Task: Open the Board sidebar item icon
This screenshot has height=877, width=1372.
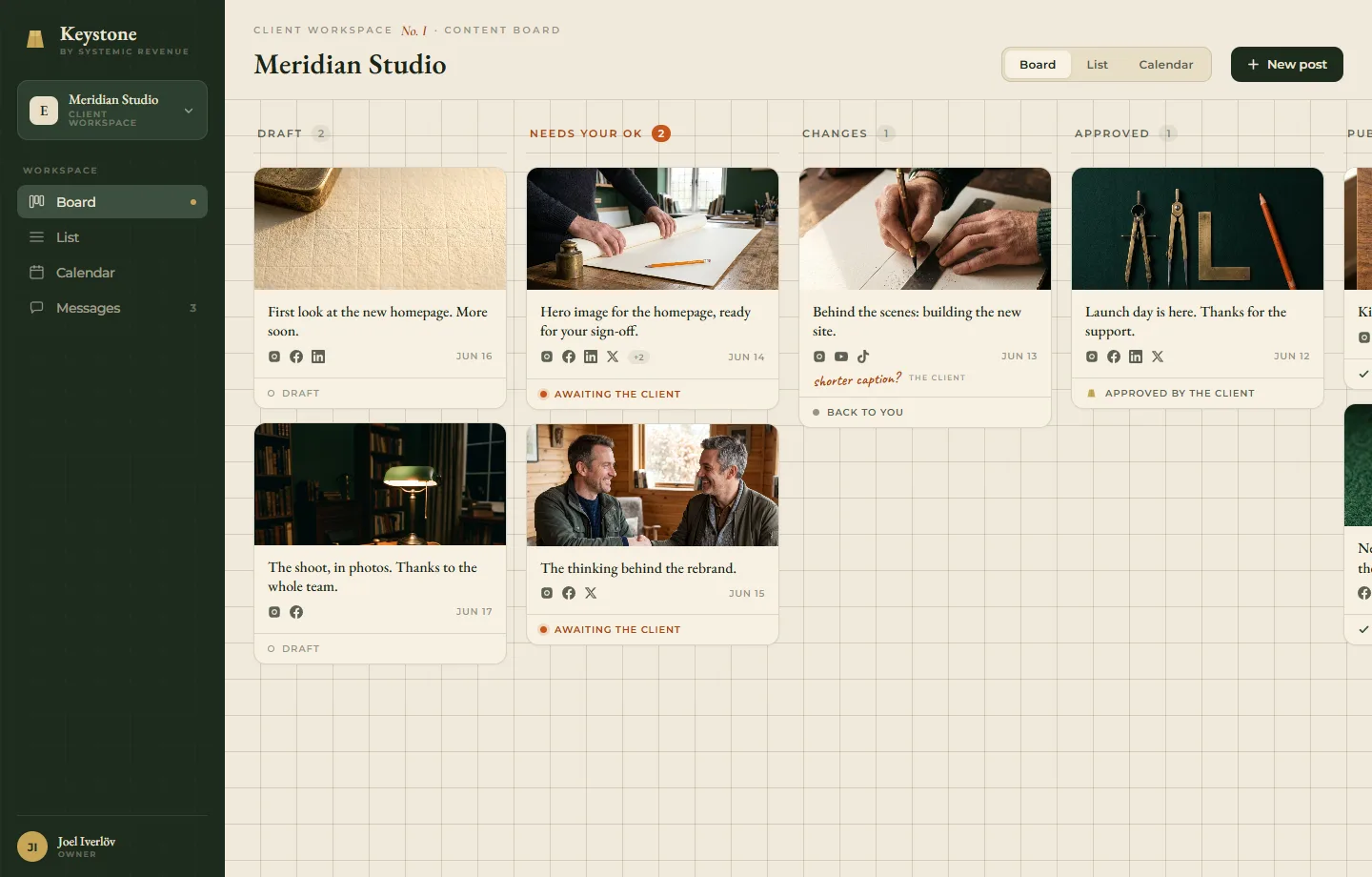Action: coord(37,201)
